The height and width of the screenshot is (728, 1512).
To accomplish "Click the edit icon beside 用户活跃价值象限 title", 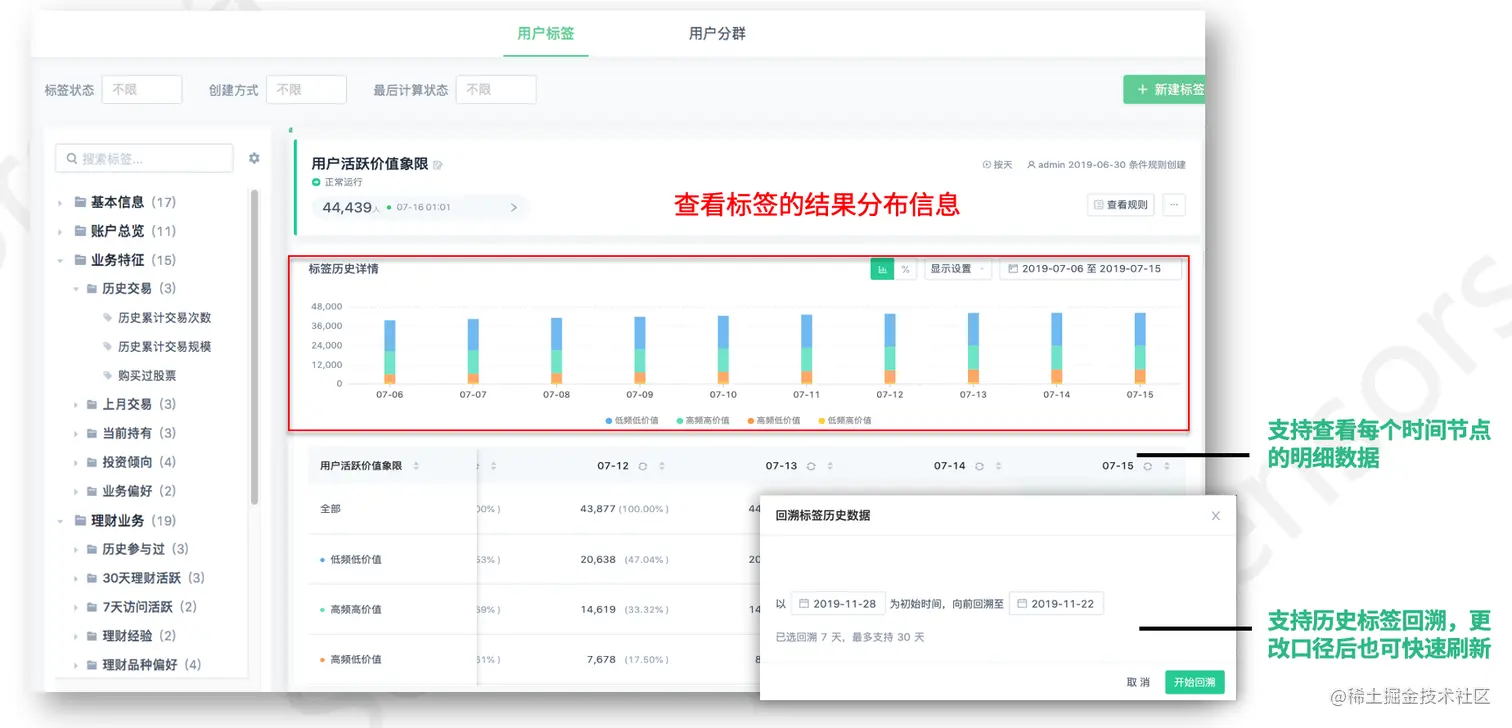I will pyautogui.click(x=437, y=165).
